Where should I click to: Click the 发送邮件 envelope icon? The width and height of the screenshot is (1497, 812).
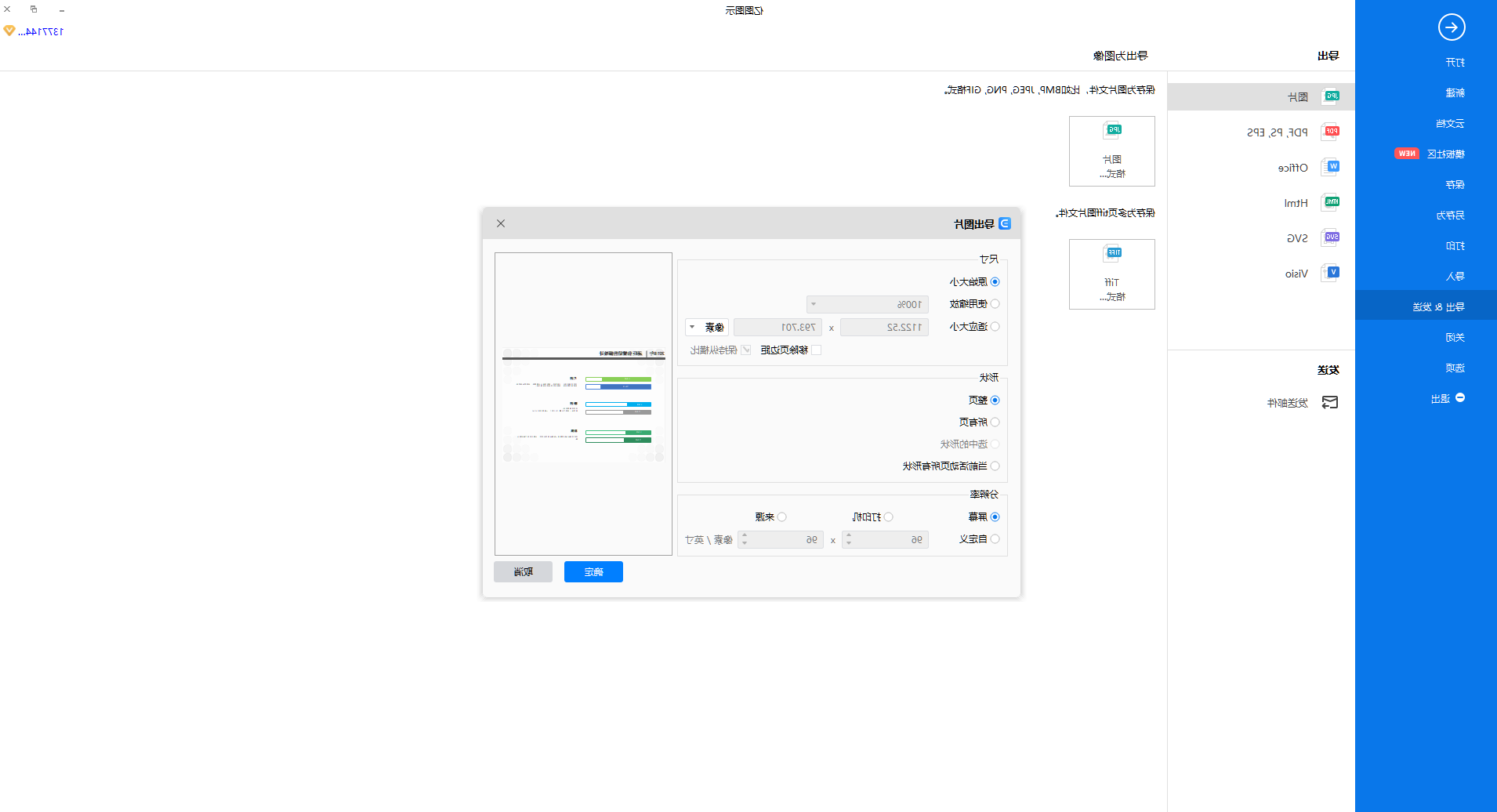pyautogui.click(x=1330, y=402)
